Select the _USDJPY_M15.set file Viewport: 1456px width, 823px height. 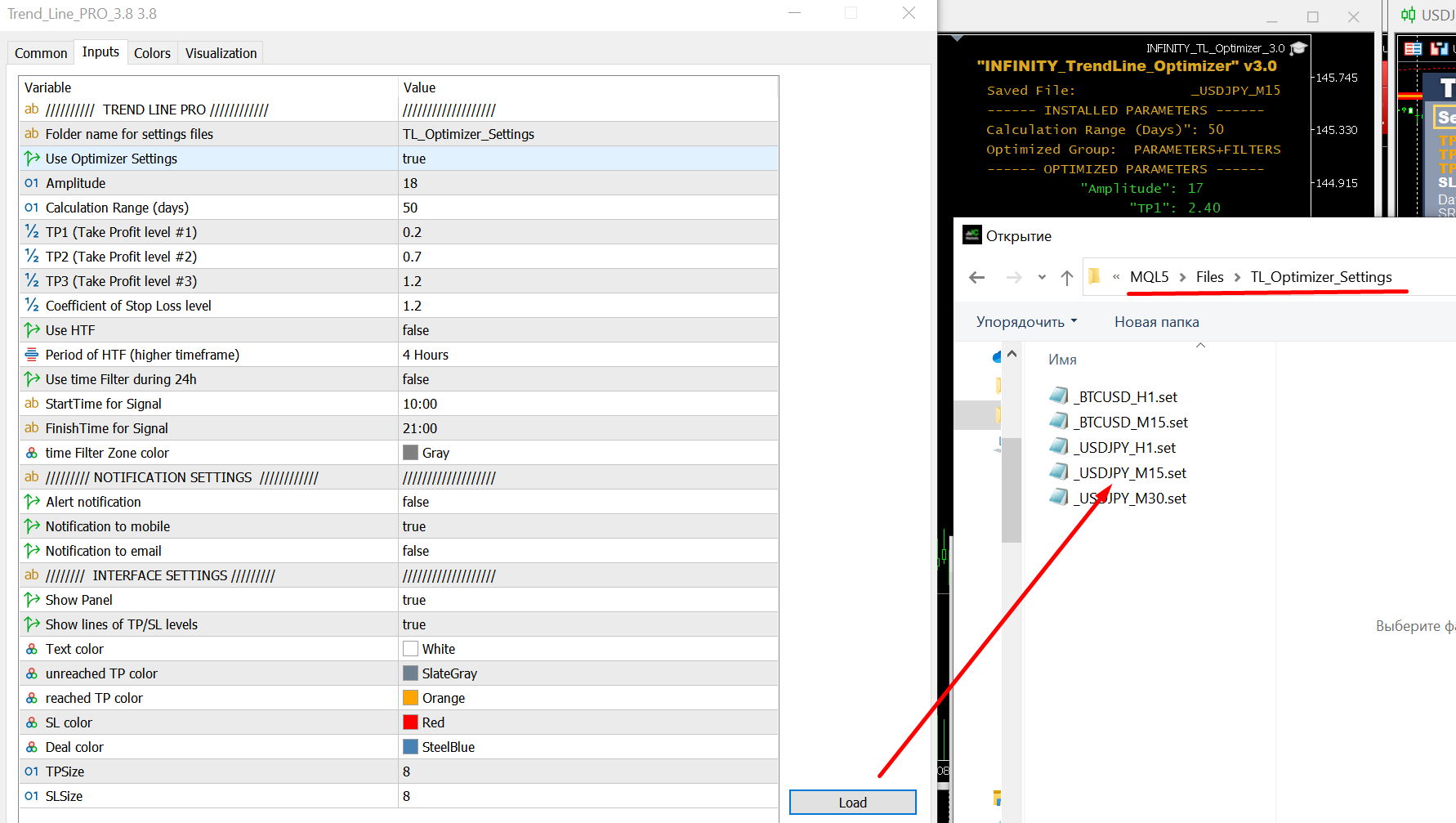tap(1118, 472)
